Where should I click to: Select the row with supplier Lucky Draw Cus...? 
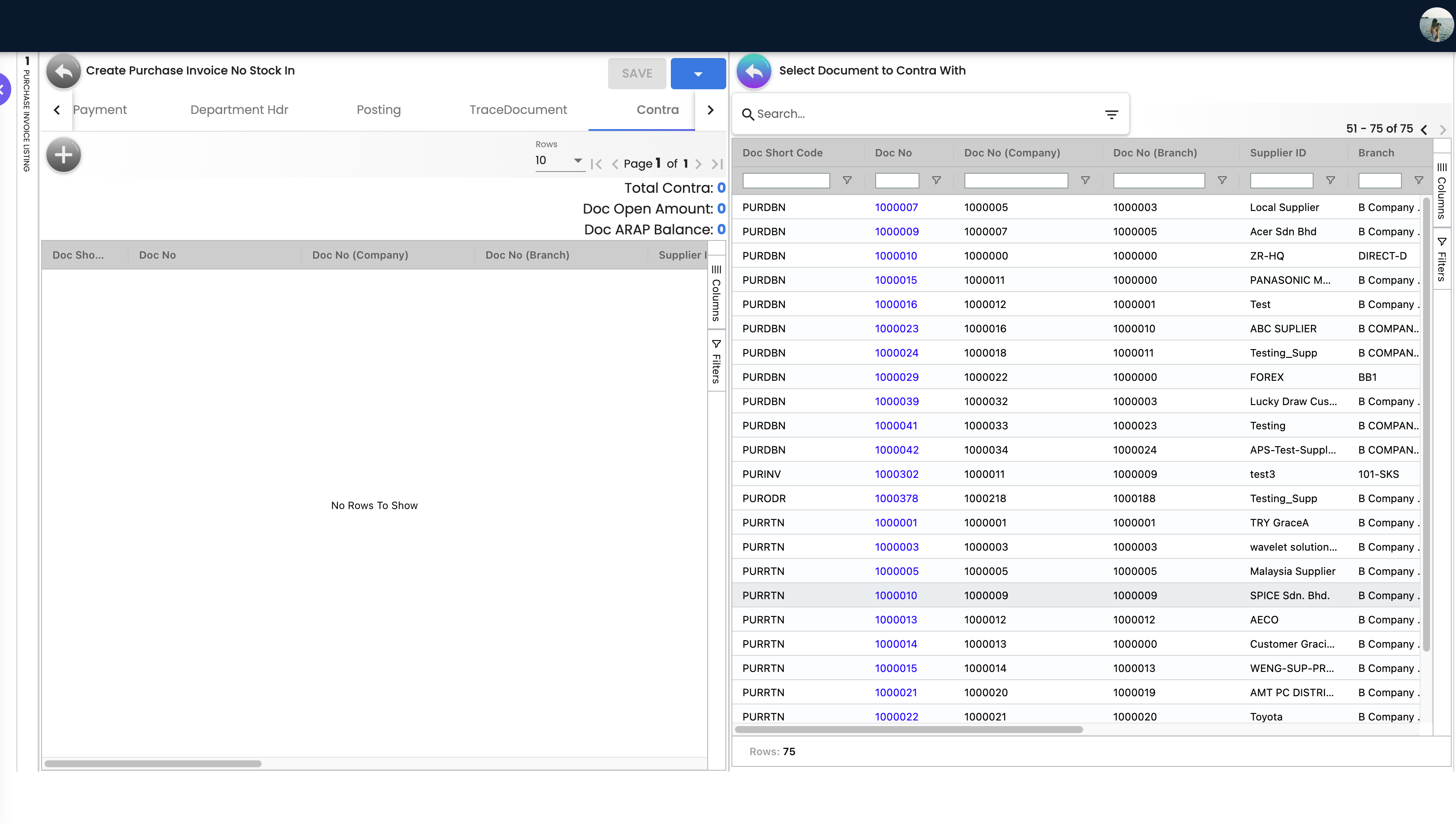[x=1076, y=401]
